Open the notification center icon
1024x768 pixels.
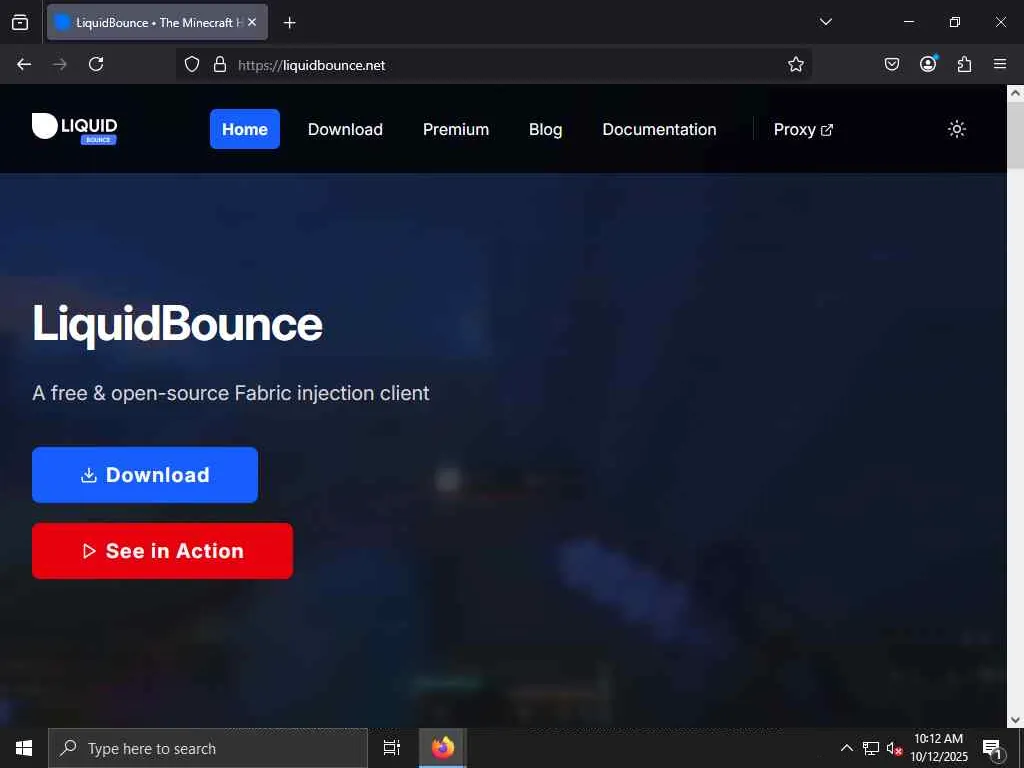point(992,749)
